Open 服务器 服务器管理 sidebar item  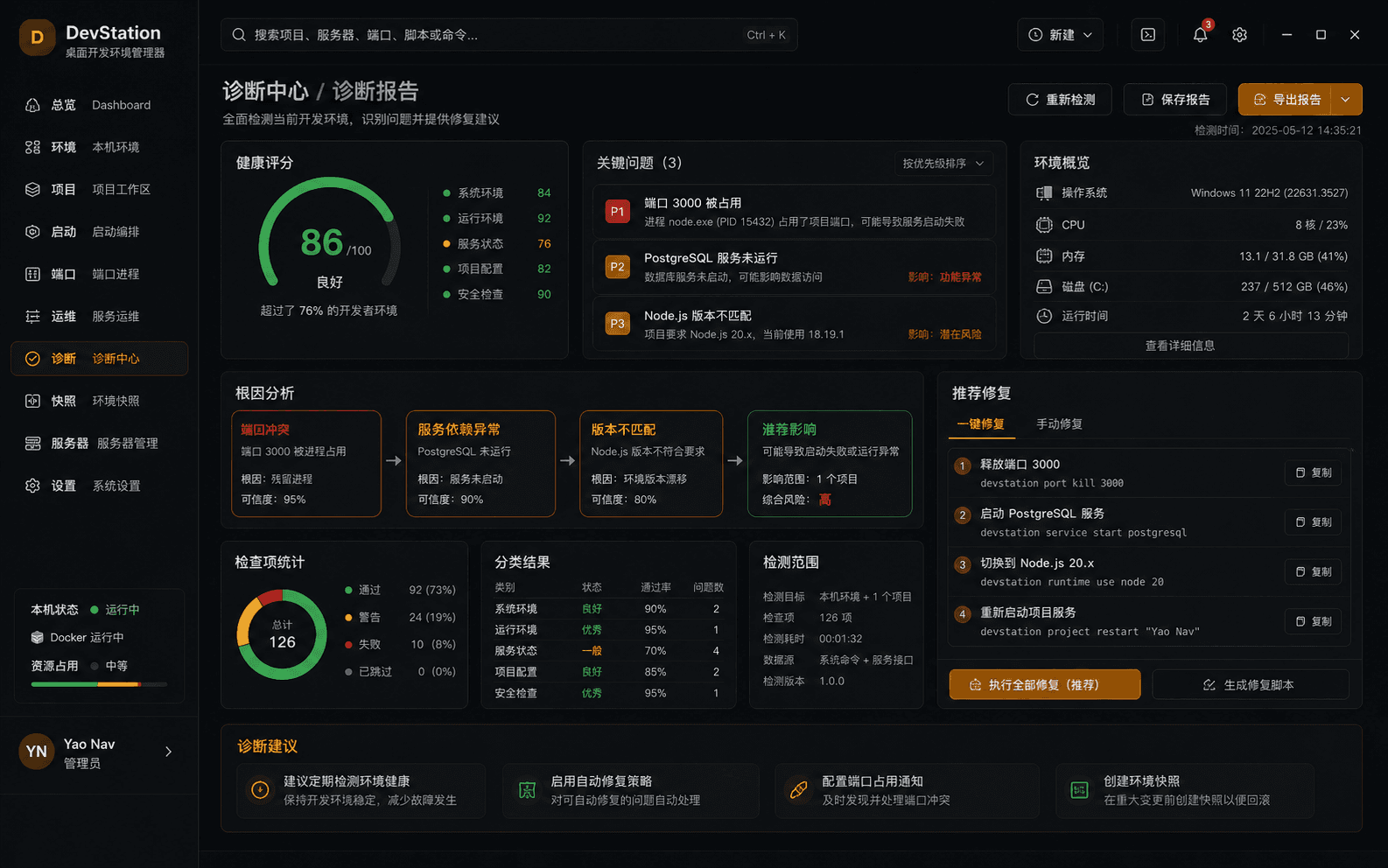(x=99, y=443)
